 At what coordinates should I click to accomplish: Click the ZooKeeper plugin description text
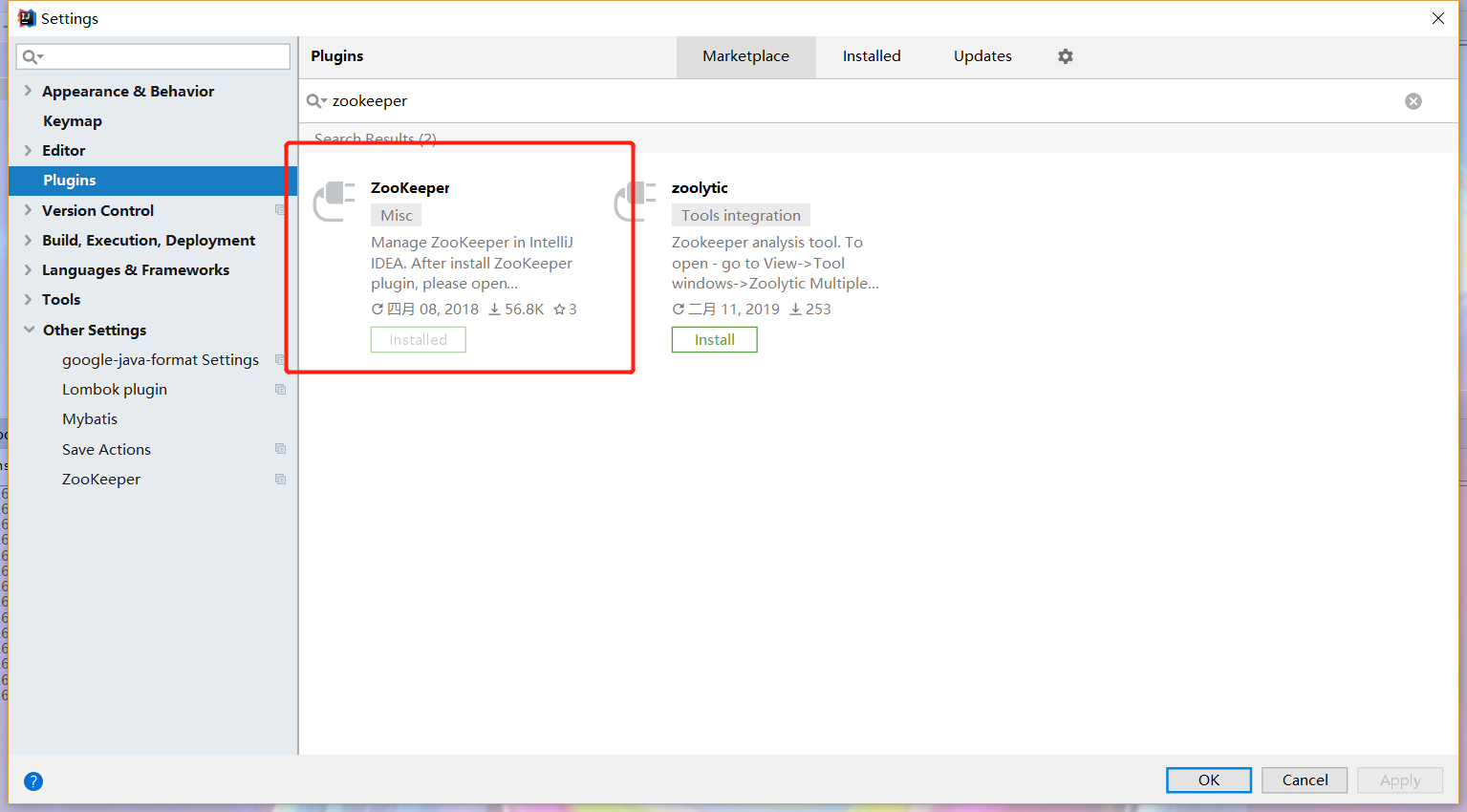(x=472, y=263)
